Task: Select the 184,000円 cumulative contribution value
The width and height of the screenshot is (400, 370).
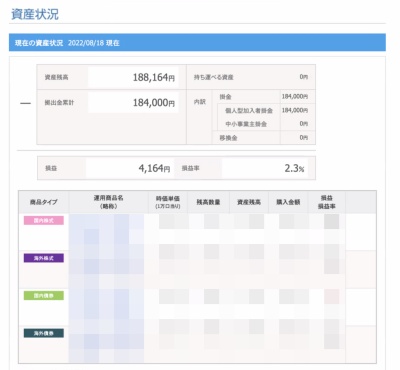Action: 154,103
